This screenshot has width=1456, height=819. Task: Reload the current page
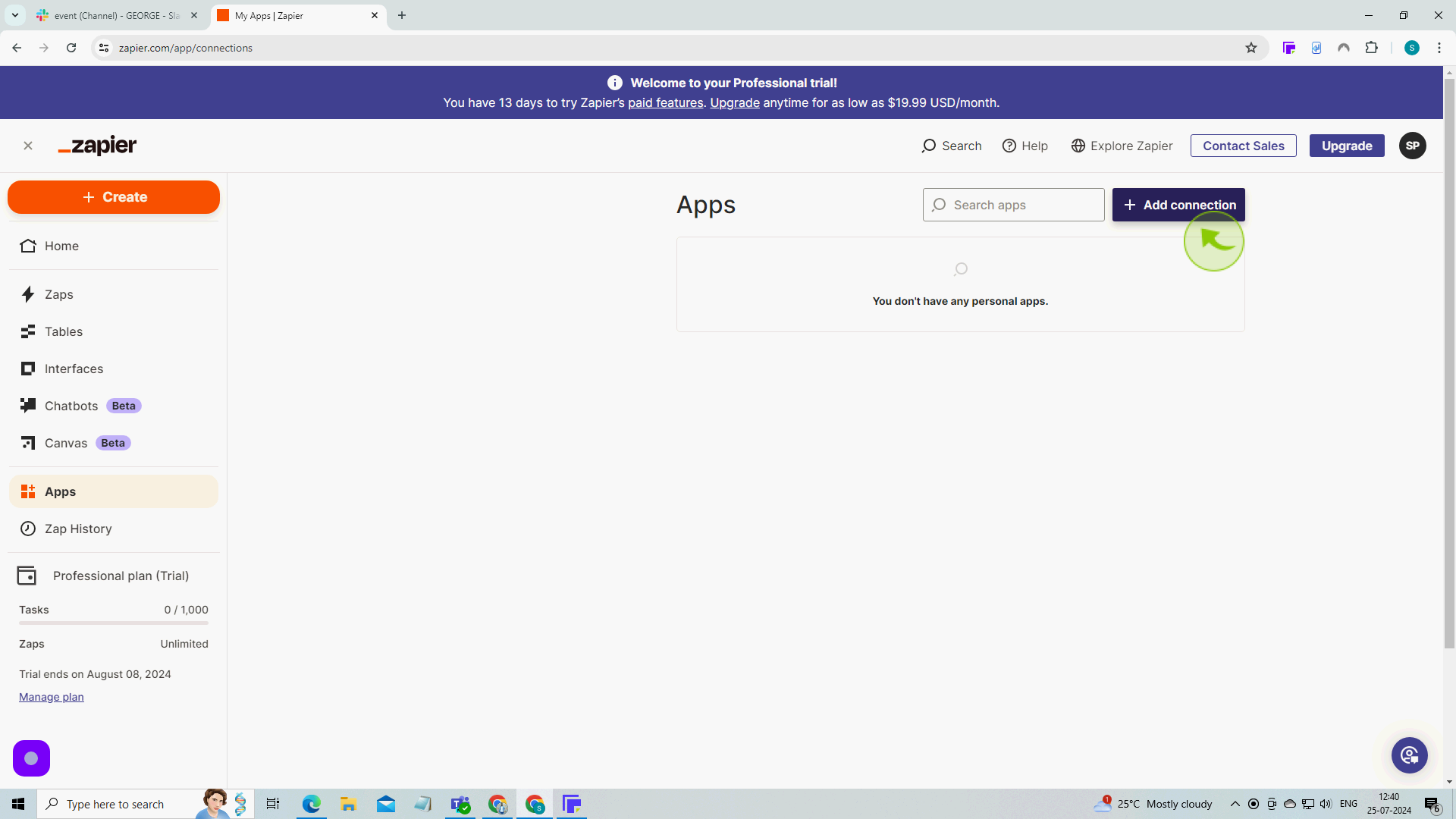pyautogui.click(x=71, y=48)
